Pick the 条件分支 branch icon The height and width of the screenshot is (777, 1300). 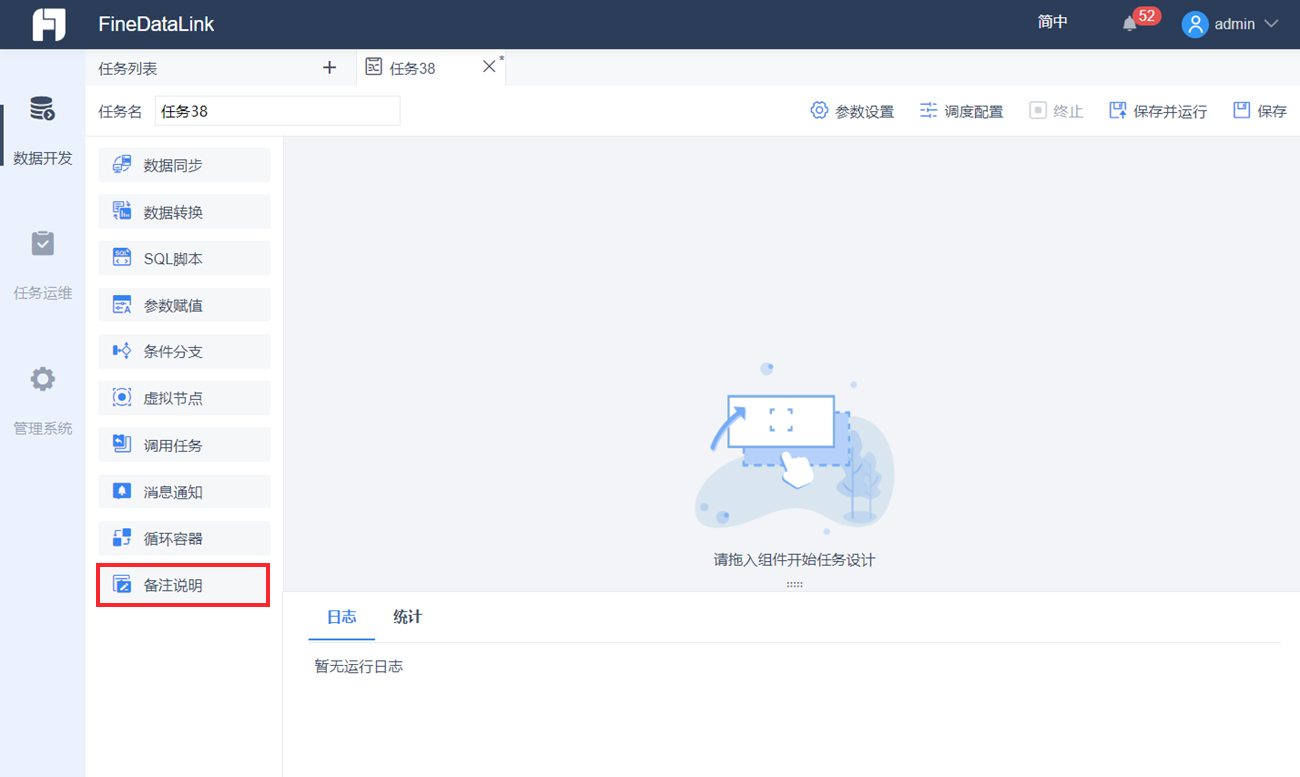pos(122,351)
